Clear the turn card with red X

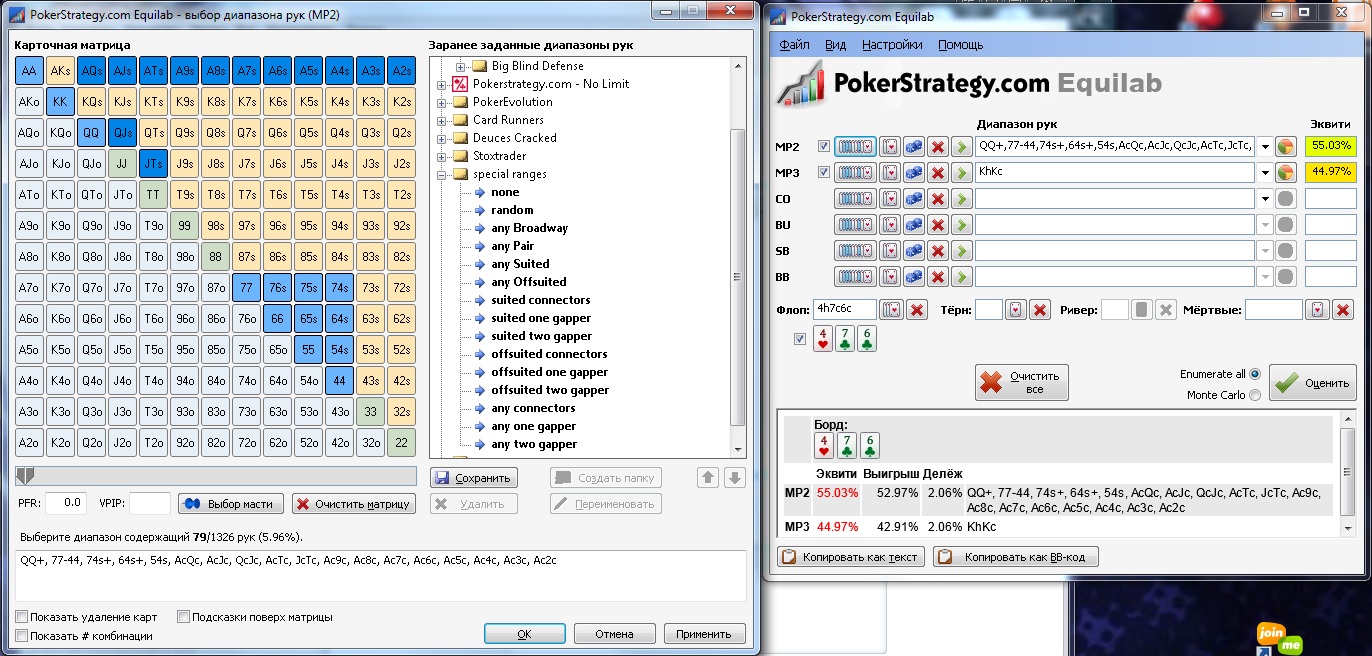point(1040,310)
